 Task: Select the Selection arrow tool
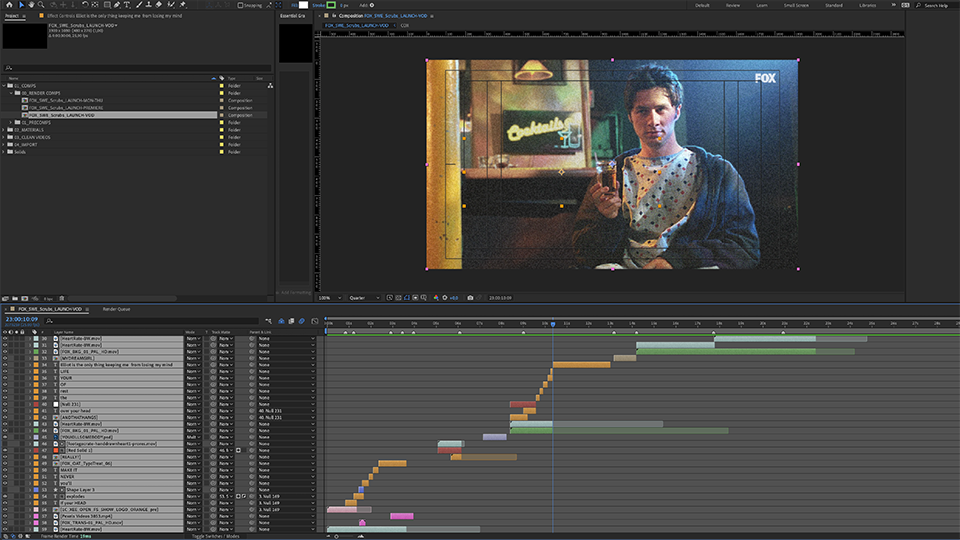coord(21,5)
